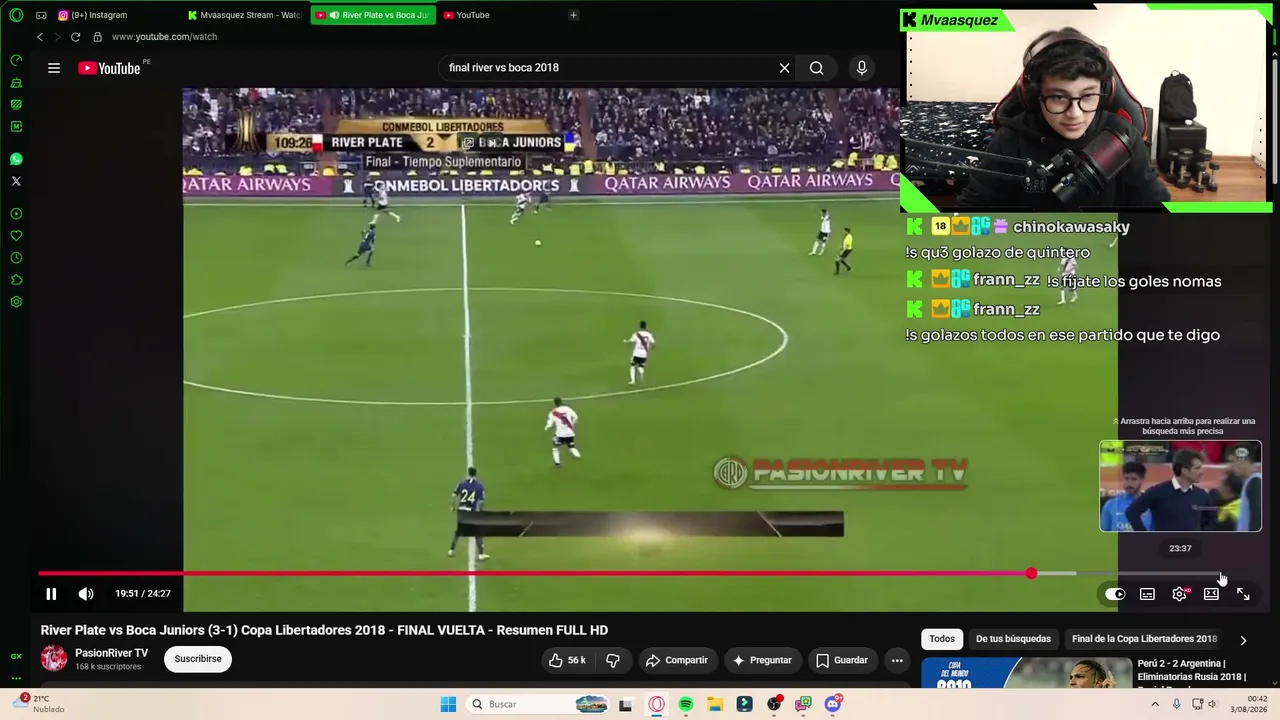Image resolution: width=1280 pixels, height=720 pixels.
Task: Like the video with 56 k likes
Action: coord(566,660)
